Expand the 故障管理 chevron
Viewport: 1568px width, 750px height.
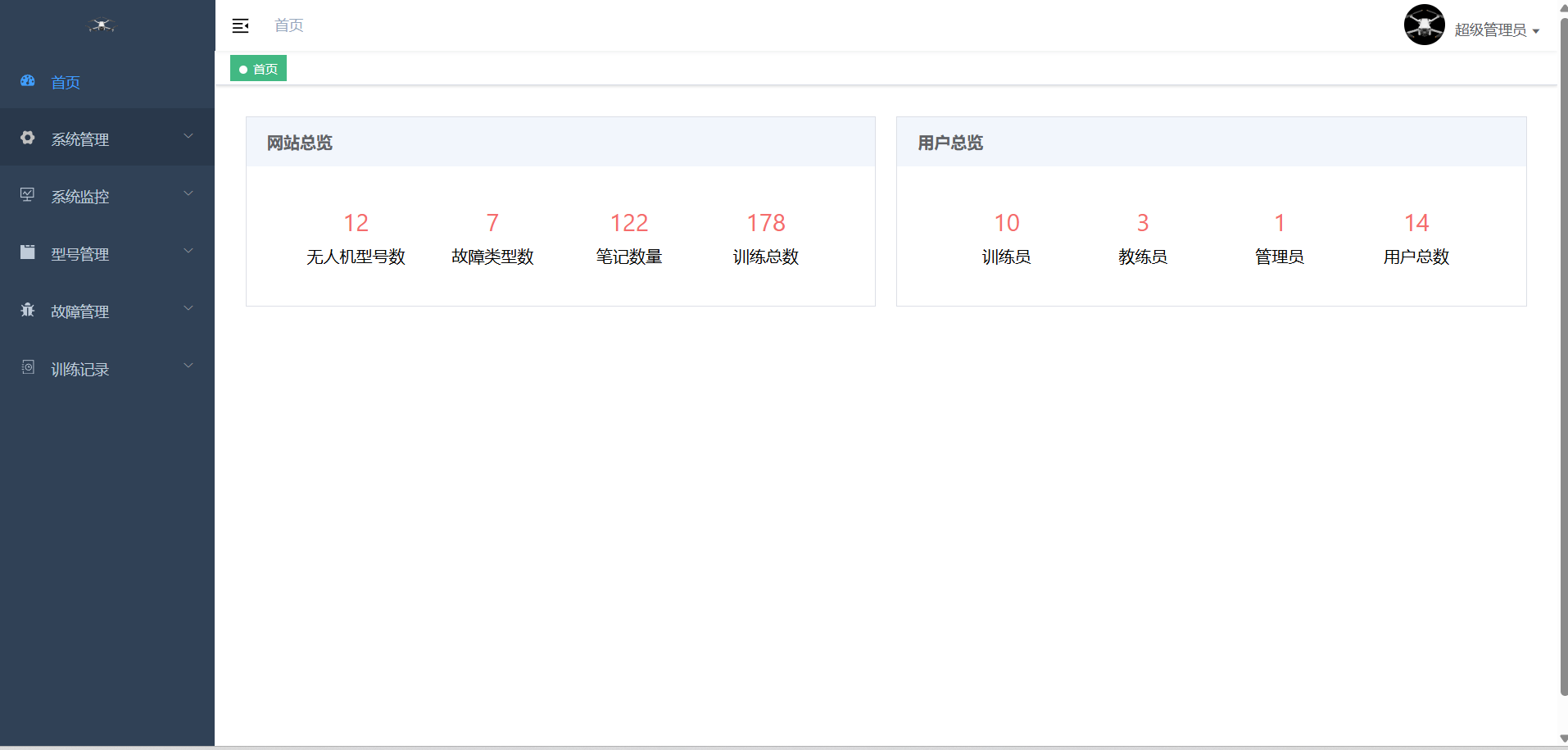pyautogui.click(x=188, y=309)
